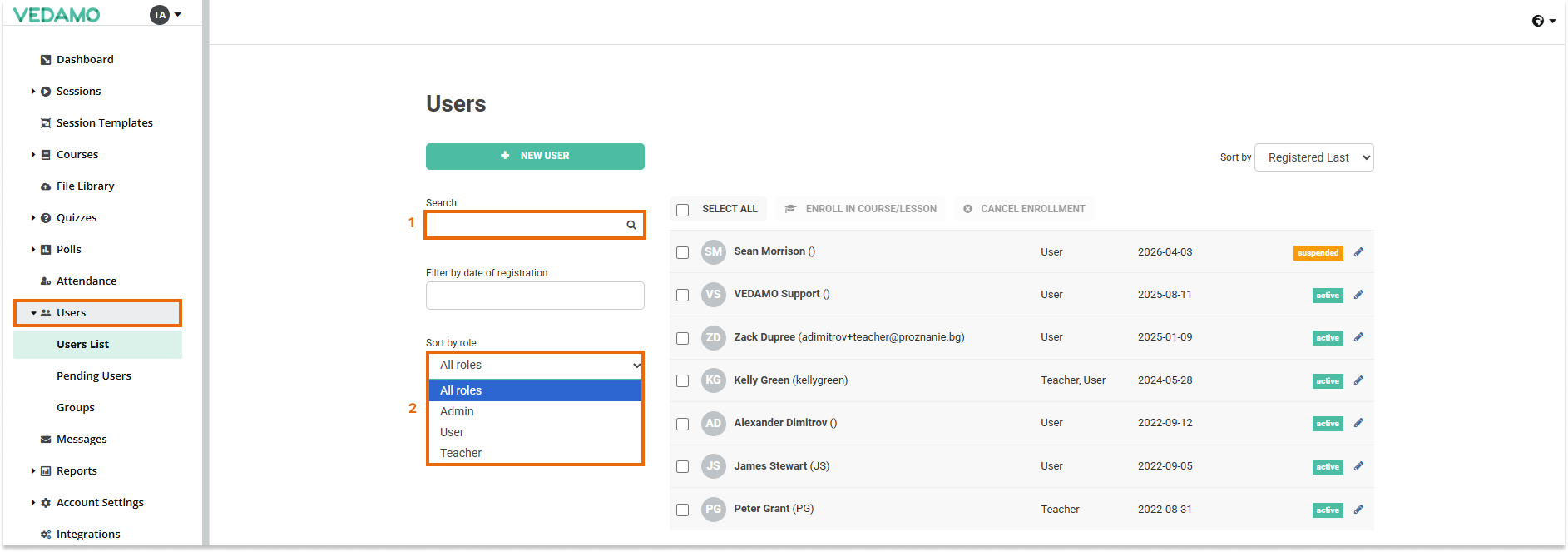The image size is (1568, 552).
Task: Click the File Library cloud icon
Action: [x=46, y=186]
